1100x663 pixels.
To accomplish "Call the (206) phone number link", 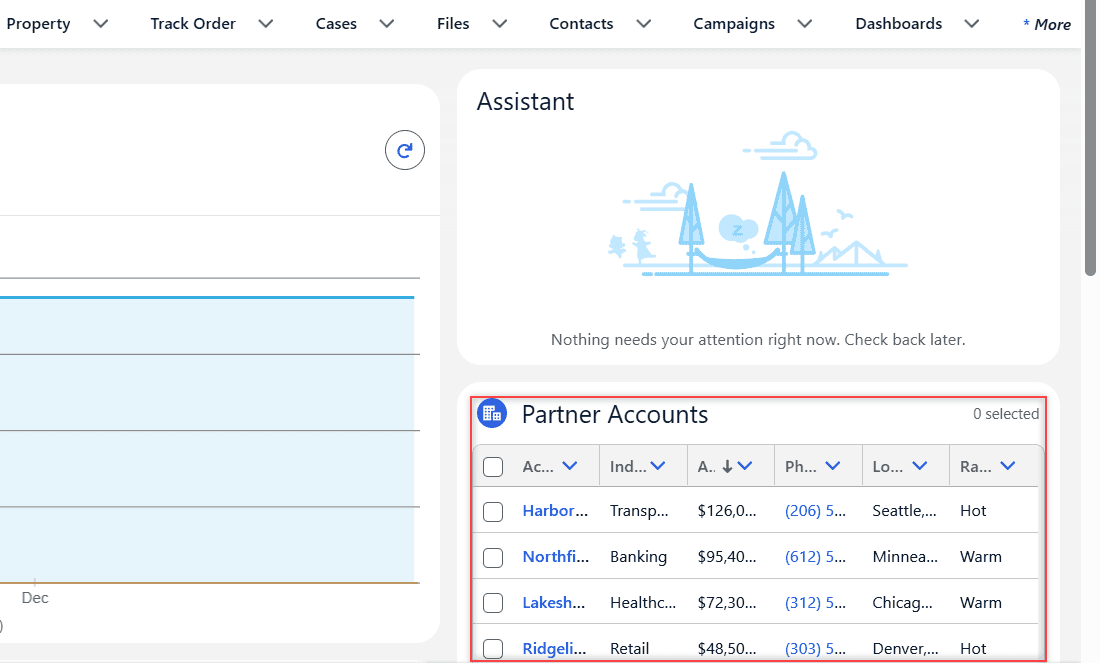I will [x=815, y=511].
